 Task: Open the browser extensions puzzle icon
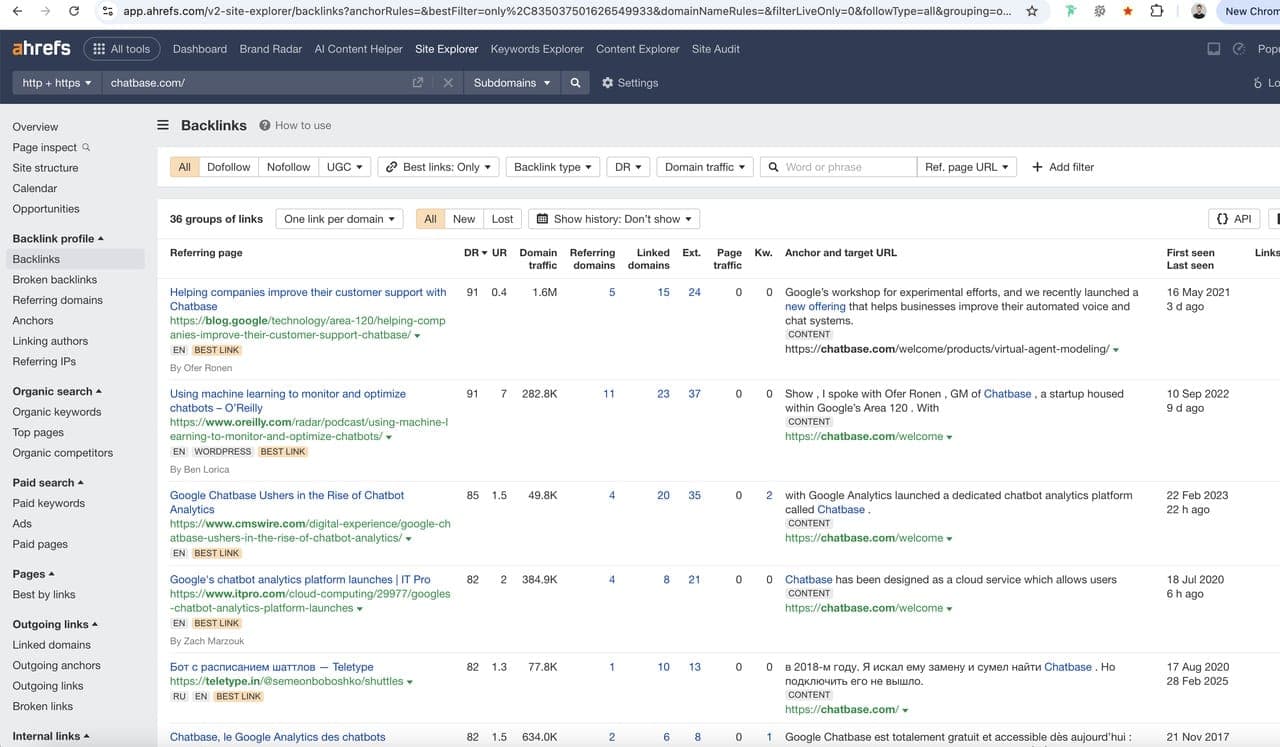pyautogui.click(x=1156, y=11)
